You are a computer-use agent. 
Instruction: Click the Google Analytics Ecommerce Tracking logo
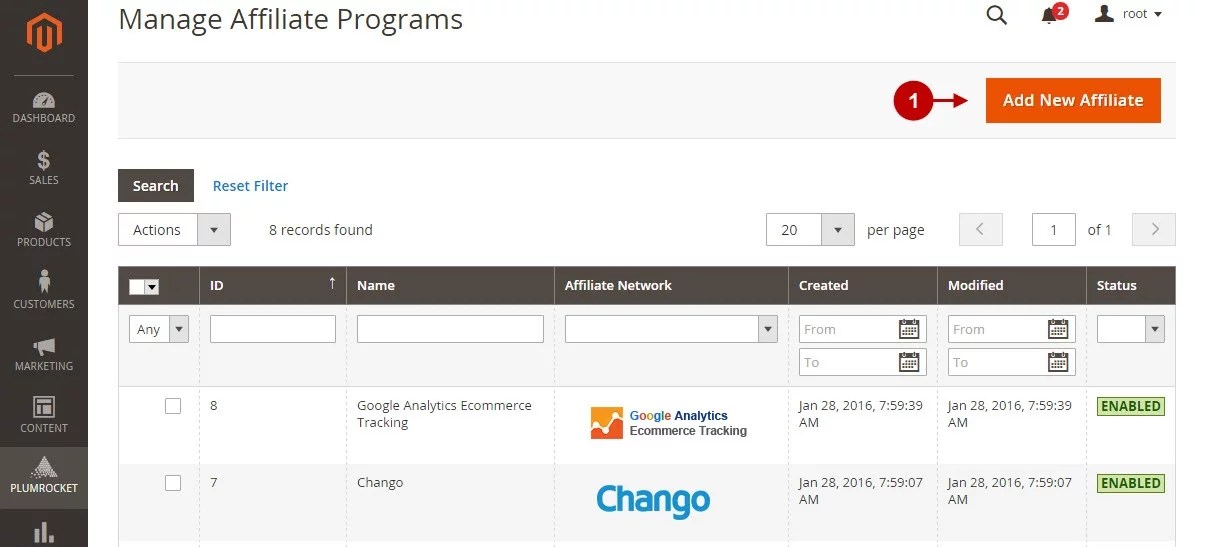pos(669,424)
